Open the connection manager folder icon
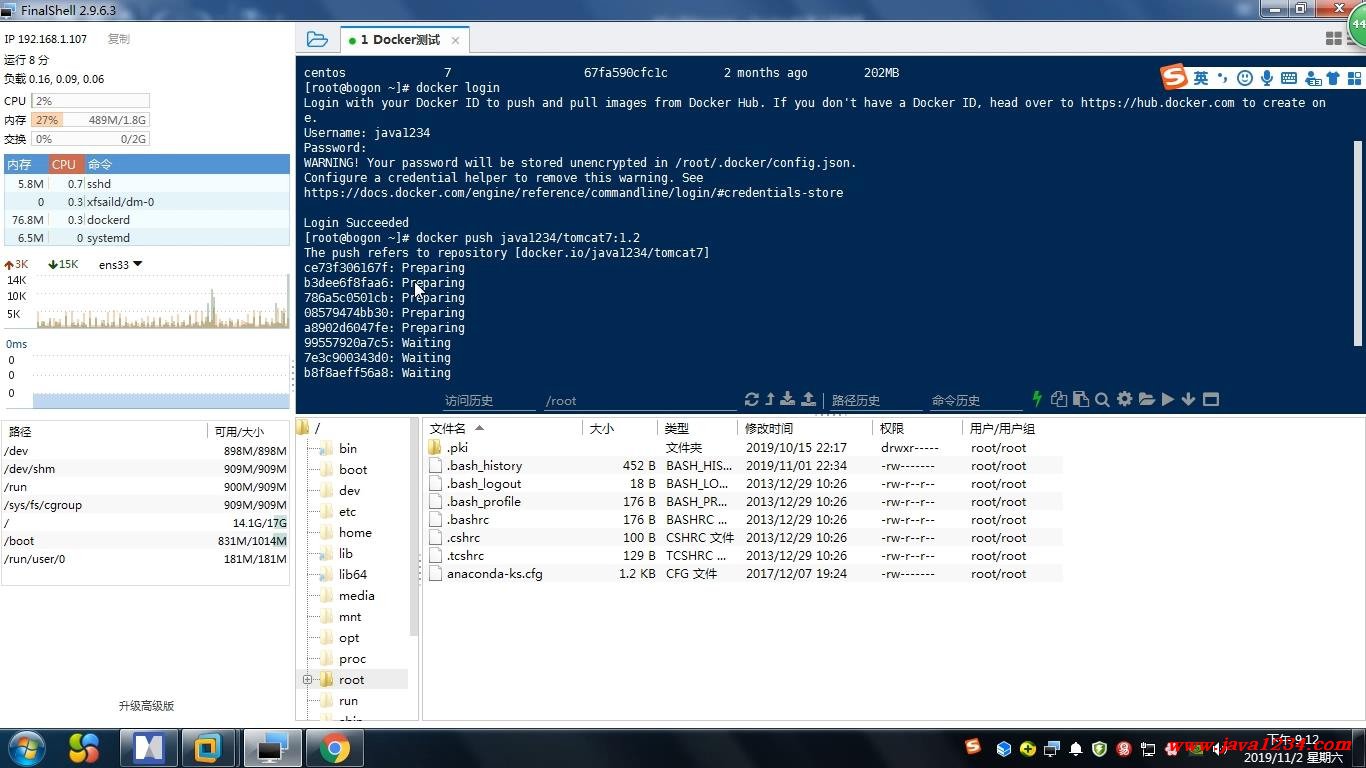The image size is (1366, 768). tap(317, 39)
